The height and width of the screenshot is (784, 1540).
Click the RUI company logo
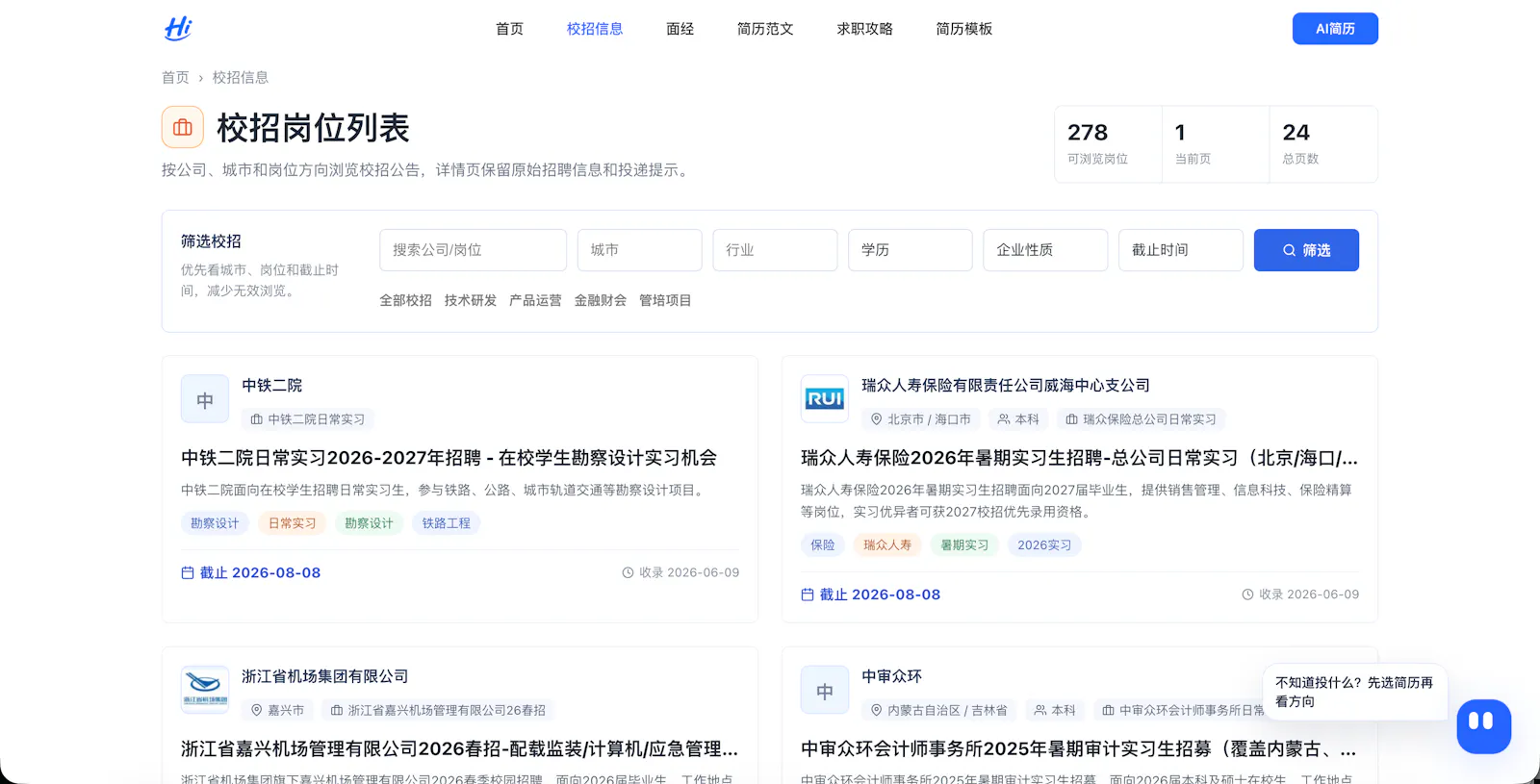(x=825, y=399)
